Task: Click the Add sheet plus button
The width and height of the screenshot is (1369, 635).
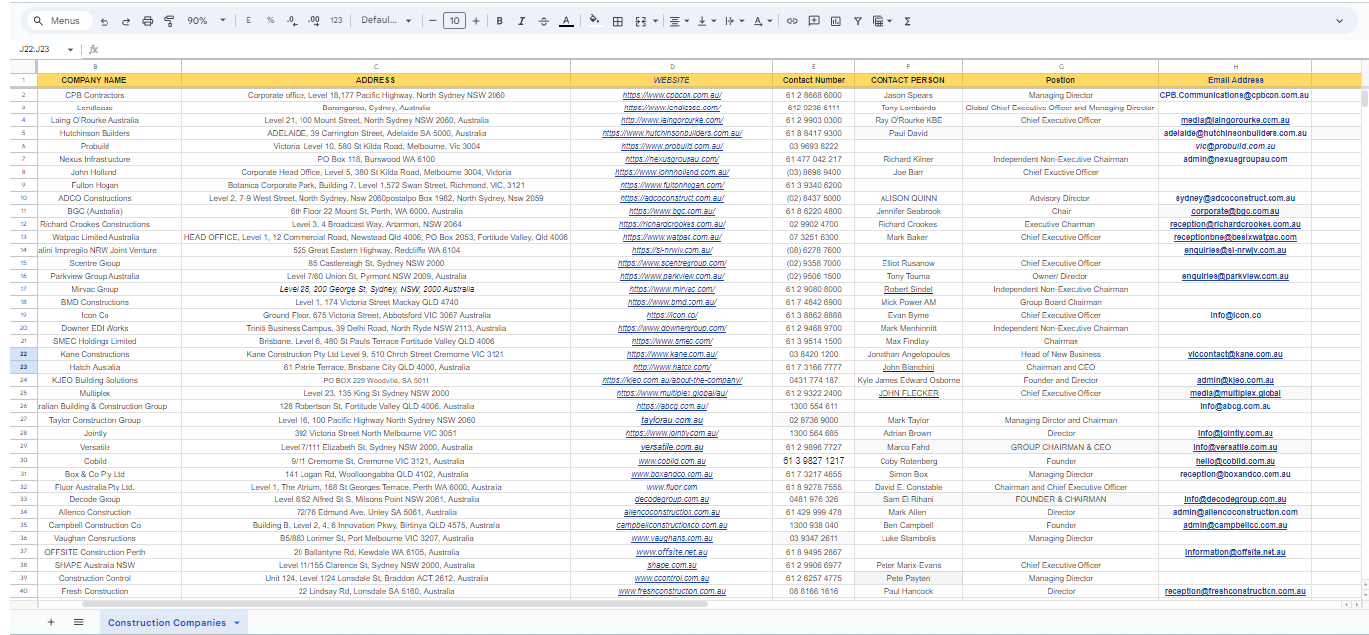Action: 51,622
